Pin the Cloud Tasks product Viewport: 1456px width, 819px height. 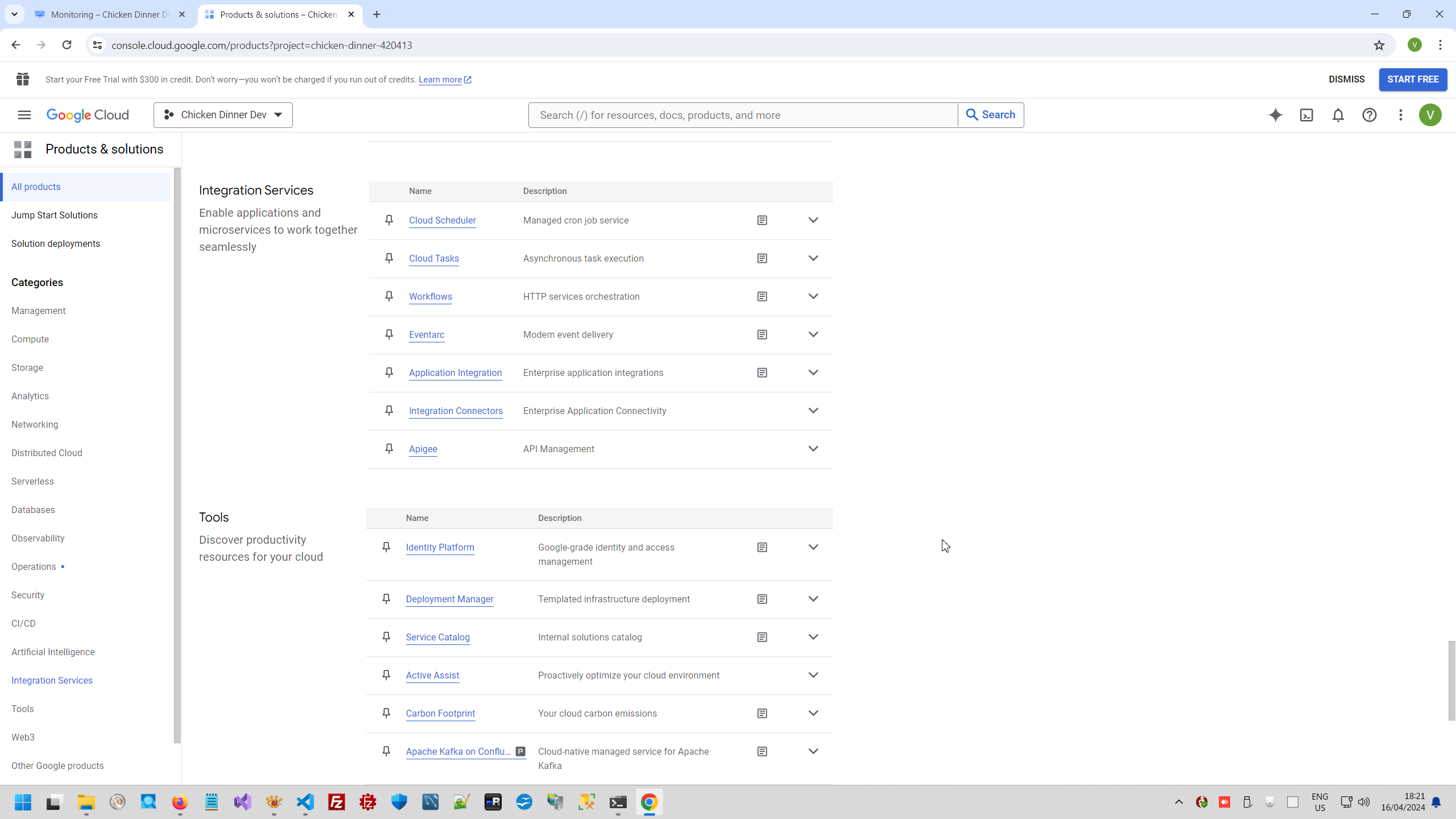click(389, 258)
